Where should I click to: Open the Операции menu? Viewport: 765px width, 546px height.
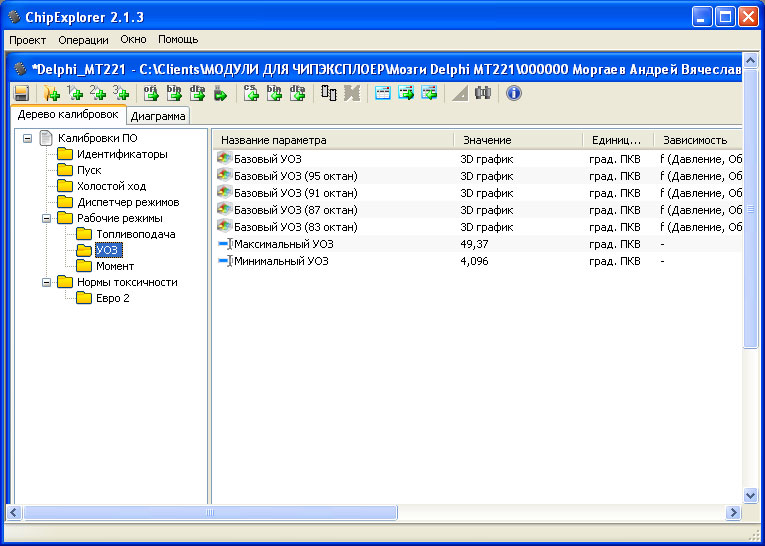(83, 40)
